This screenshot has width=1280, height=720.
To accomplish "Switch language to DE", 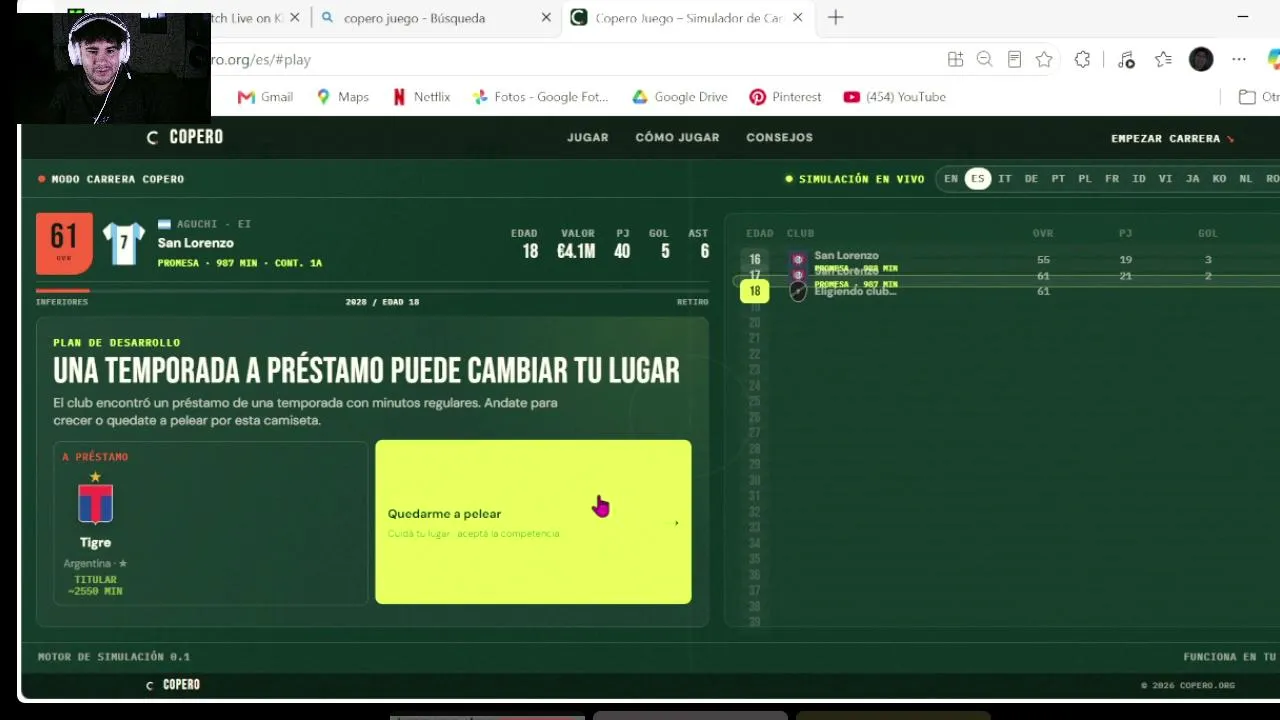I will click(1031, 179).
